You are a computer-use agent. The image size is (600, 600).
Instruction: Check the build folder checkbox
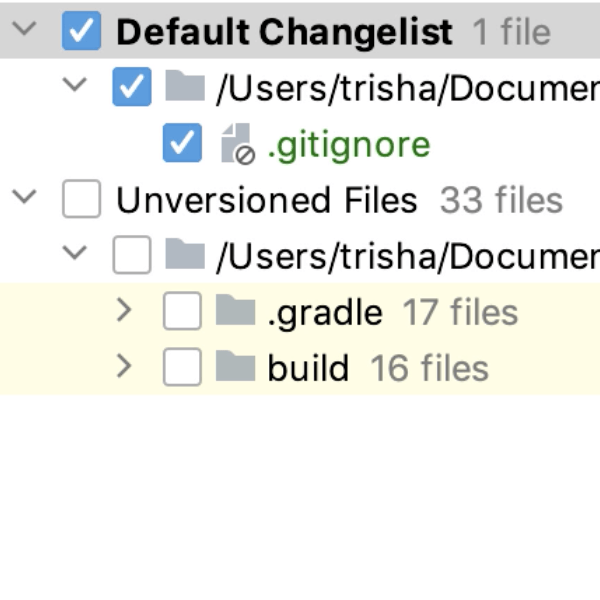[182, 368]
